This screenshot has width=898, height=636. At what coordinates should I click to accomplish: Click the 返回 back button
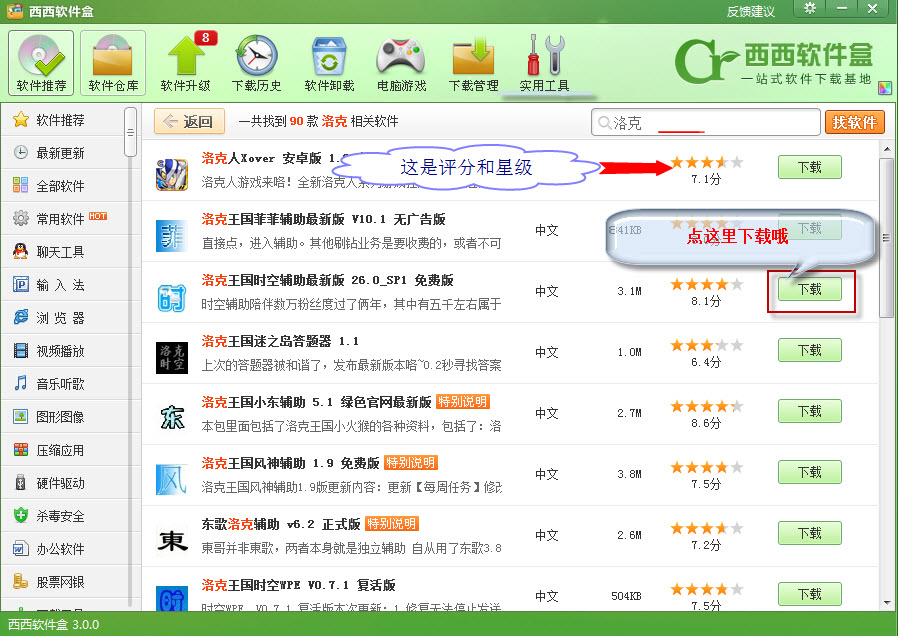pos(189,121)
